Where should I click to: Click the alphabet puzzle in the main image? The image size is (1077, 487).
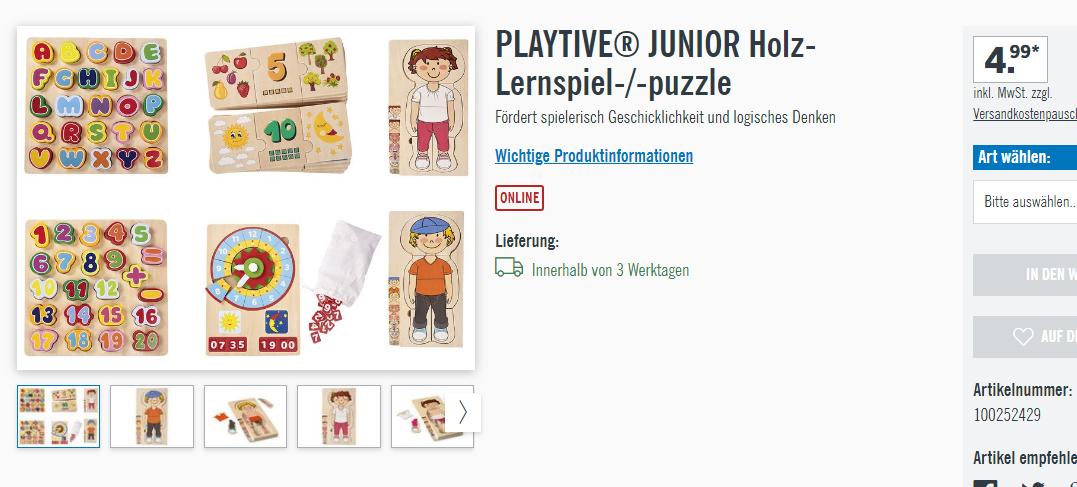97,106
